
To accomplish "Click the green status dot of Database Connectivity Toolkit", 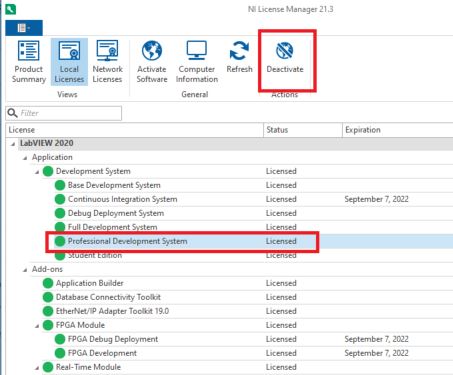I will point(48,297).
